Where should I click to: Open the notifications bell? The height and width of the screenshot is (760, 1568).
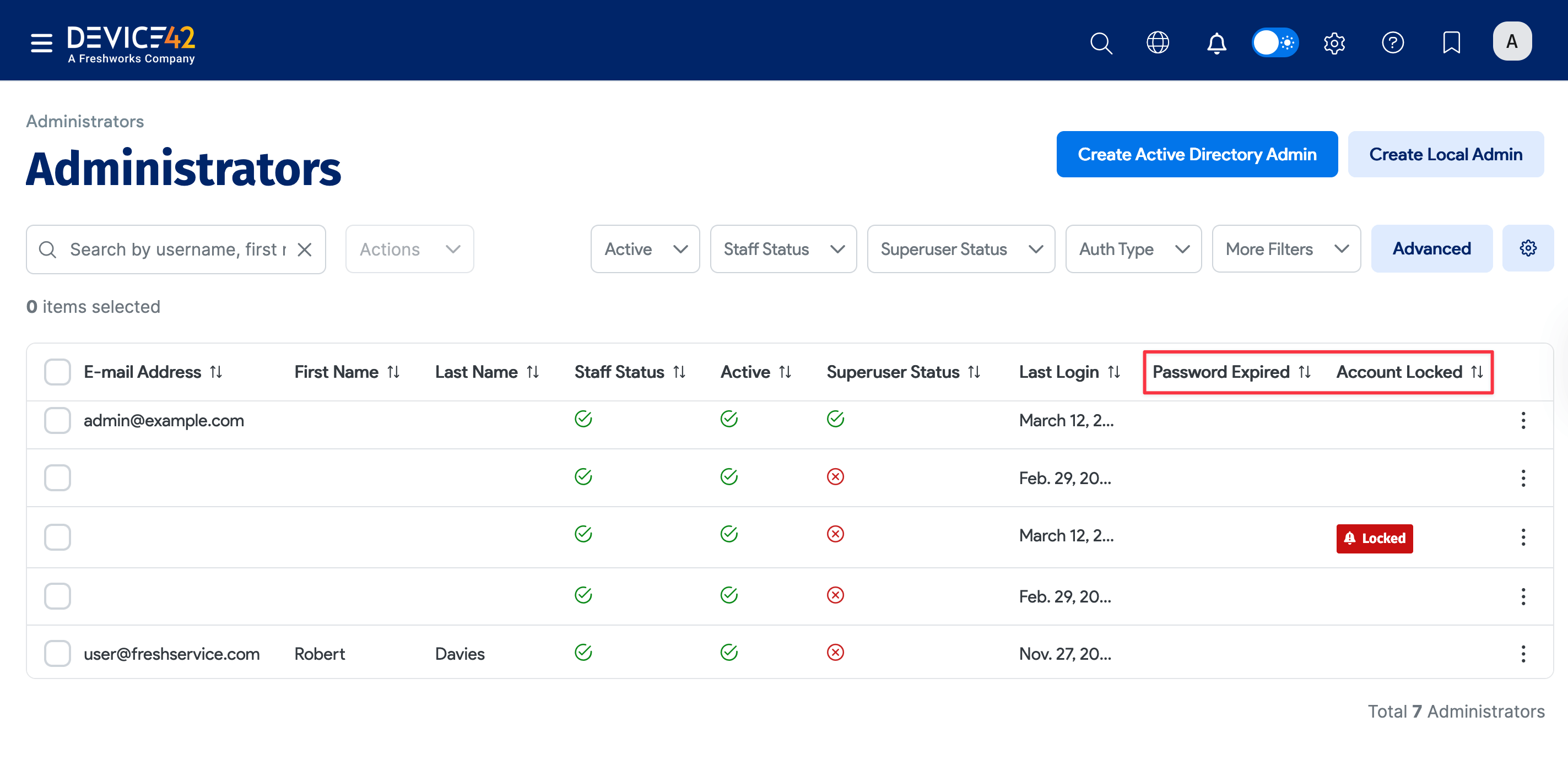[1215, 42]
